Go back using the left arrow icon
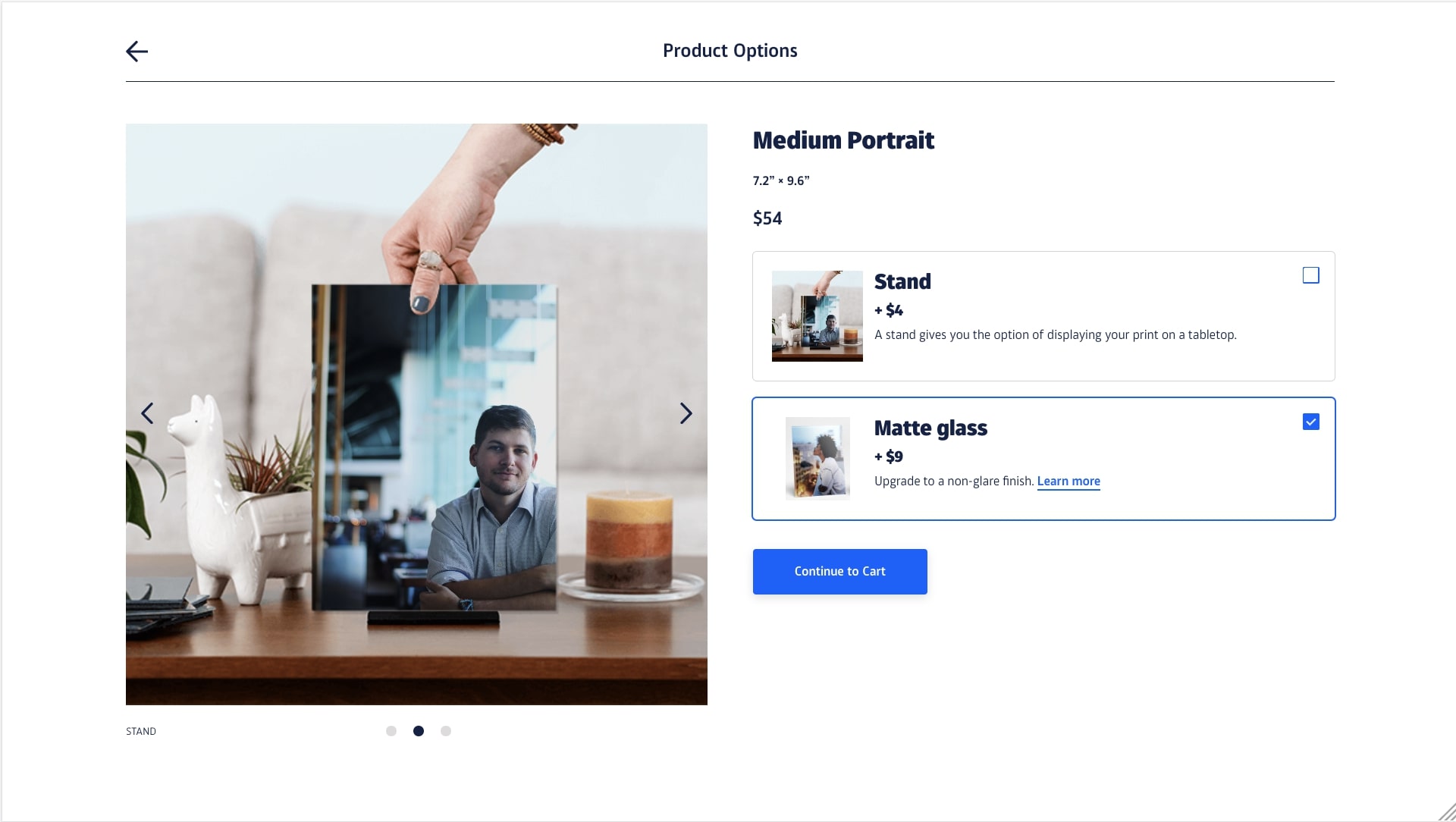 point(136,51)
